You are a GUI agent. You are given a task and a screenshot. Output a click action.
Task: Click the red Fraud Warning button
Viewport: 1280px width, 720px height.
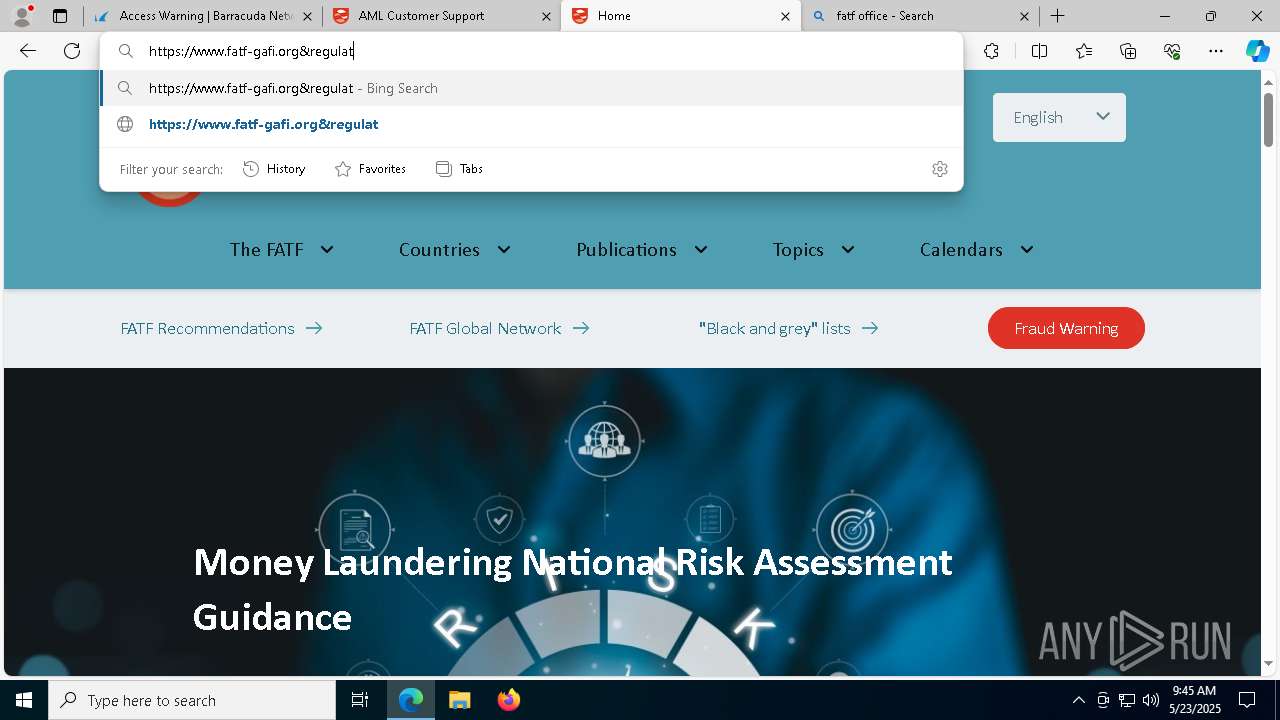[x=1066, y=328]
